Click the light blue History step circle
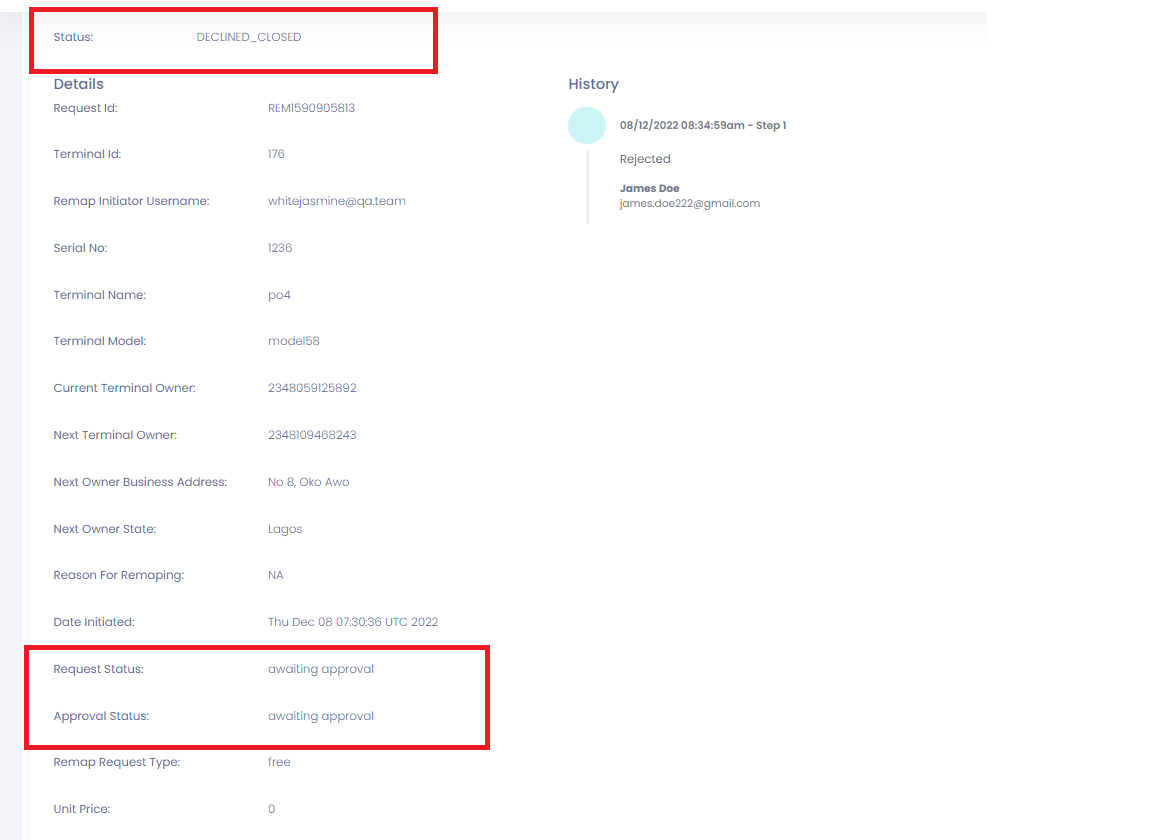 pyautogui.click(x=587, y=126)
